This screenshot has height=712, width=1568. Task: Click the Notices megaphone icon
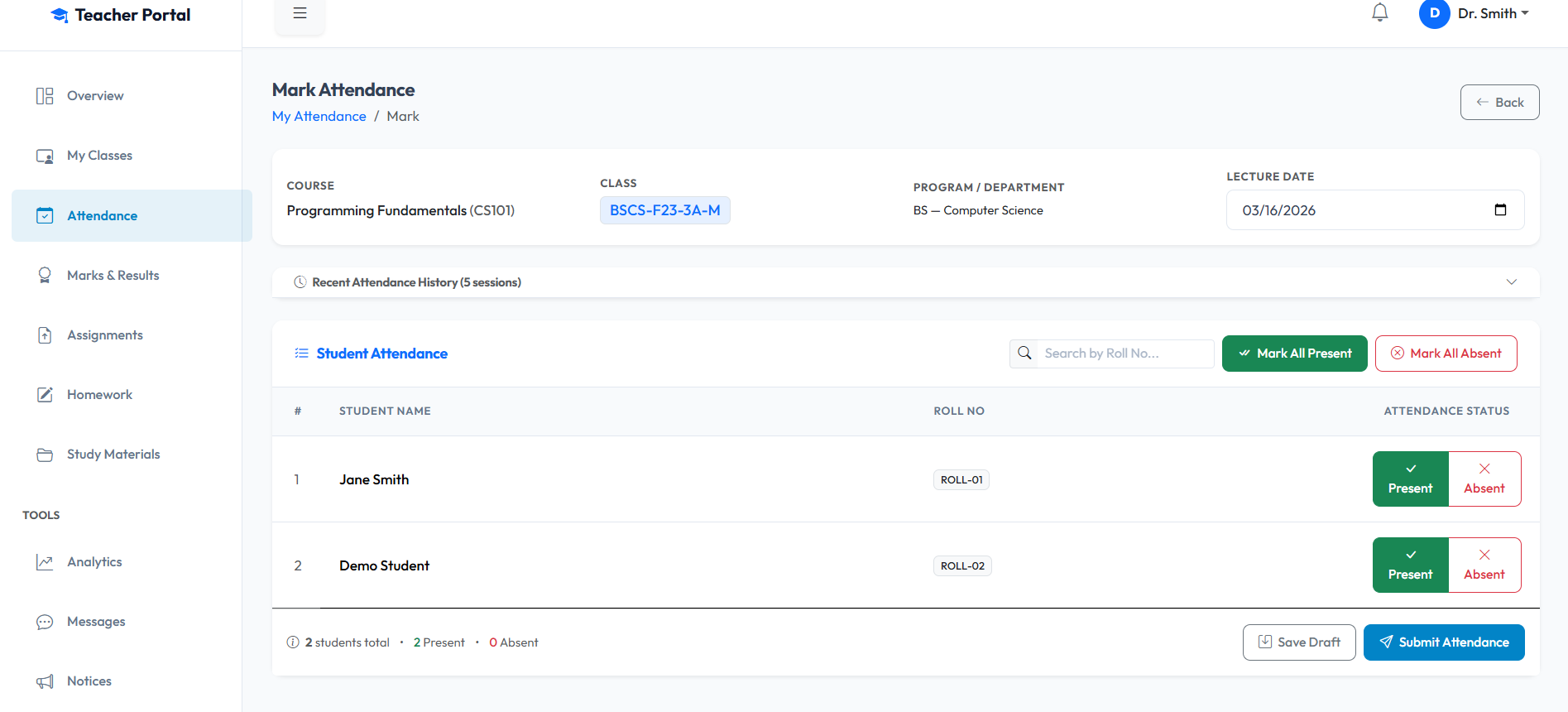pyautogui.click(x=45, y=681)
